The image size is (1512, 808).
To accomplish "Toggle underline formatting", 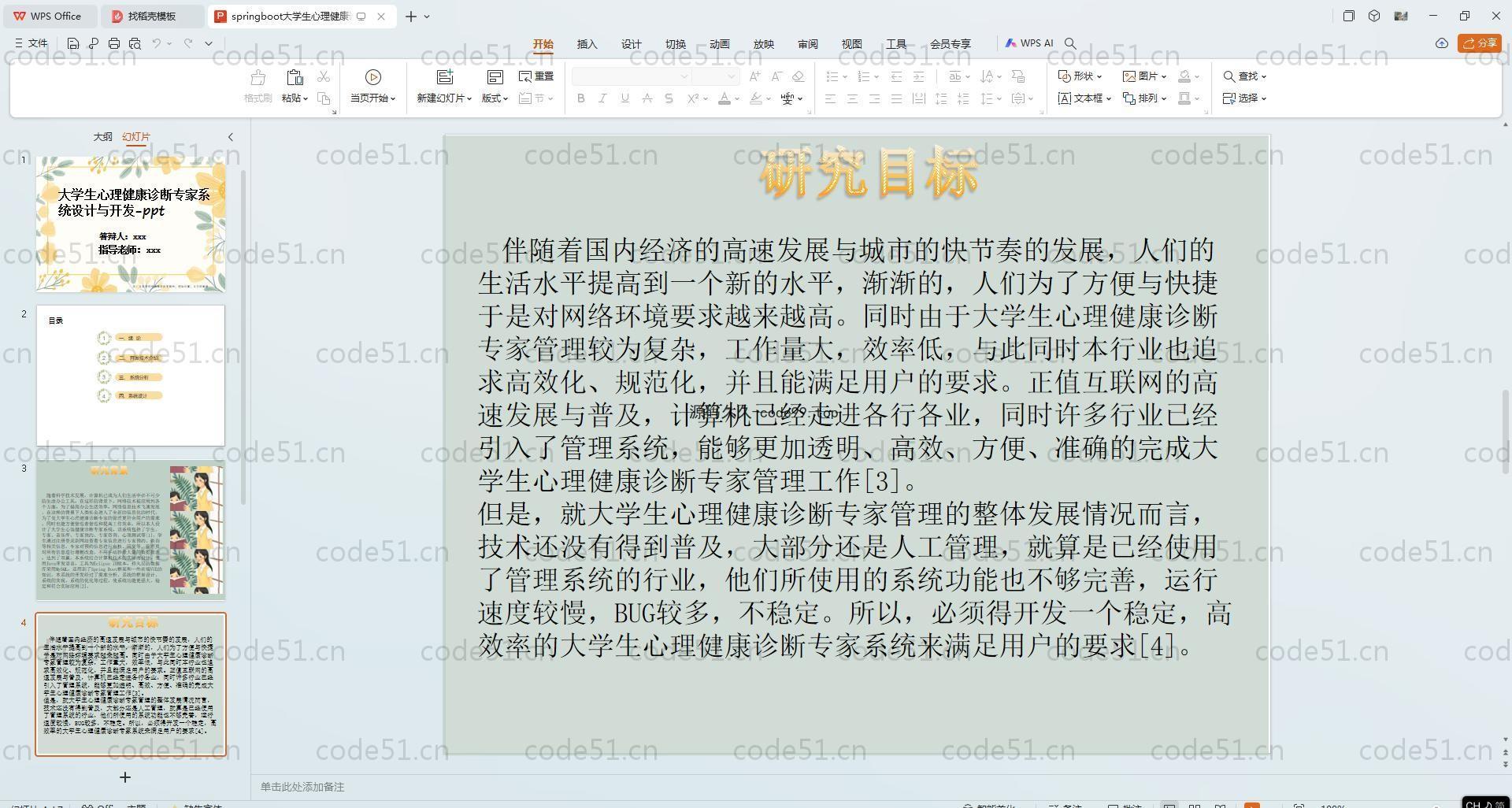I will tap(624, 98).
